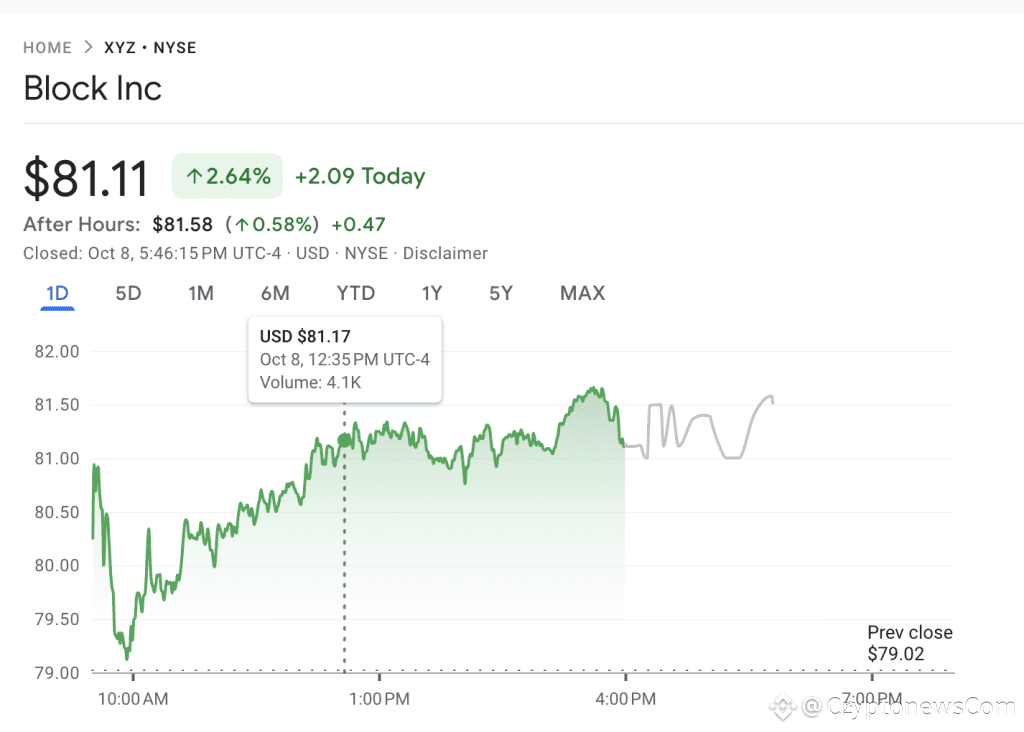Click the After Hours $81.58 price

[x=182, y=224]
